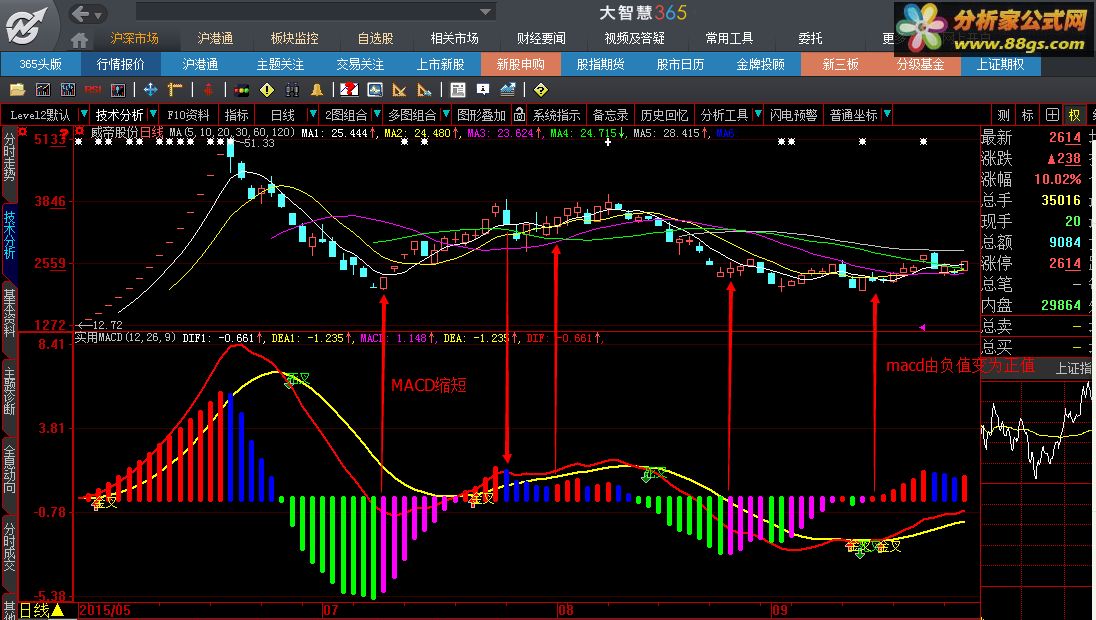Switch to the 股指期货 tab

click(x=600, y=64)
